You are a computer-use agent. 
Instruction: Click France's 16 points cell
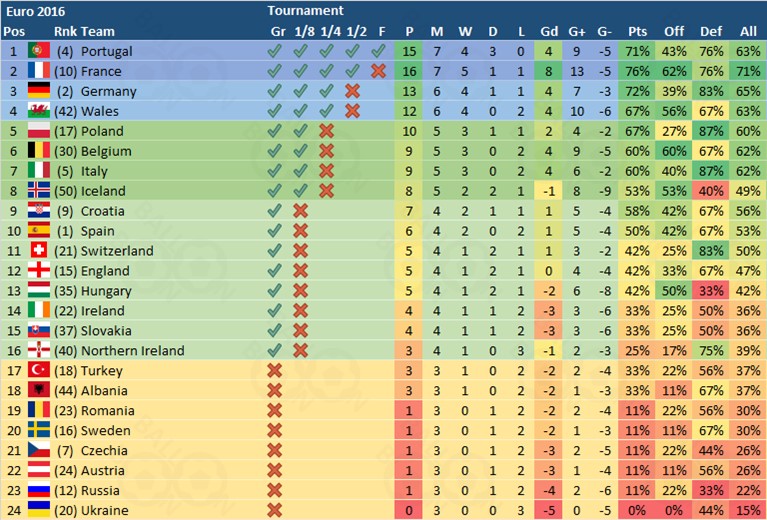pyautogui.click(x=410, y=71)
